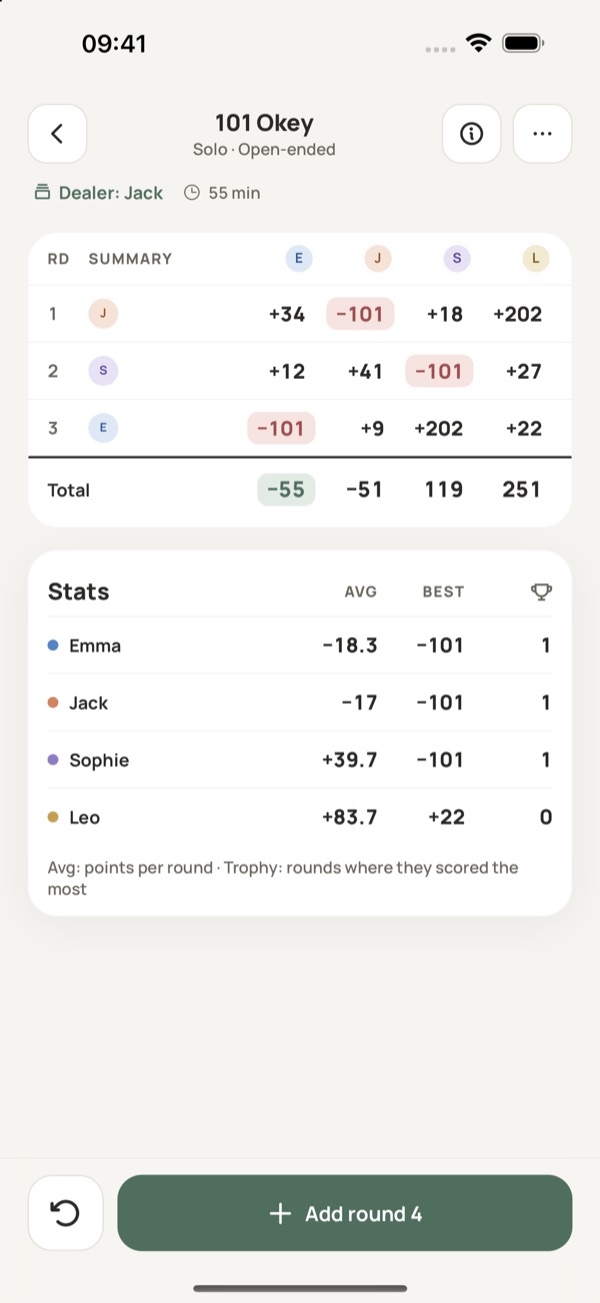600x1303 pixels.
Task: Select the L player header avatar
Action: point(536,259)
